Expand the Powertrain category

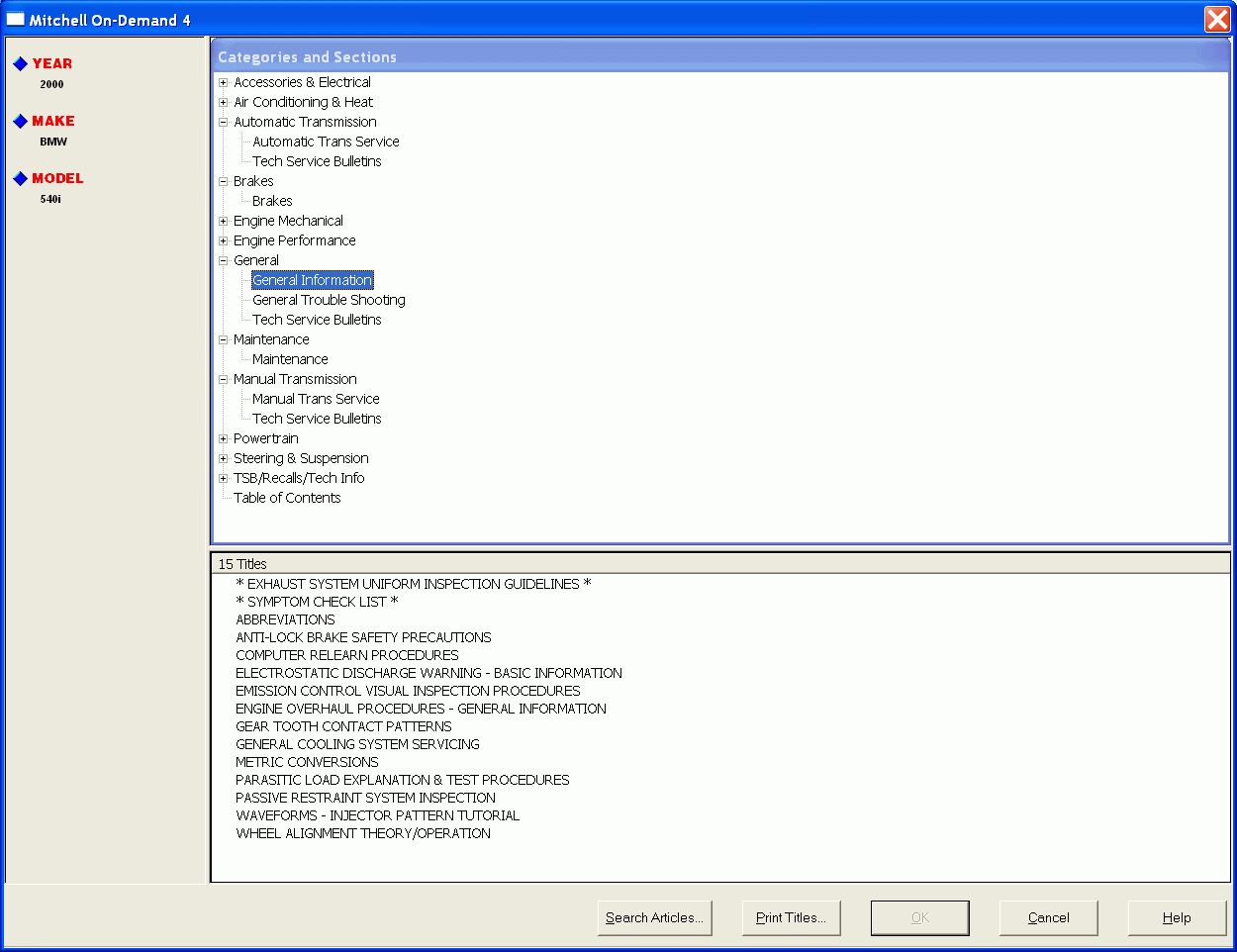click(224, 439)
